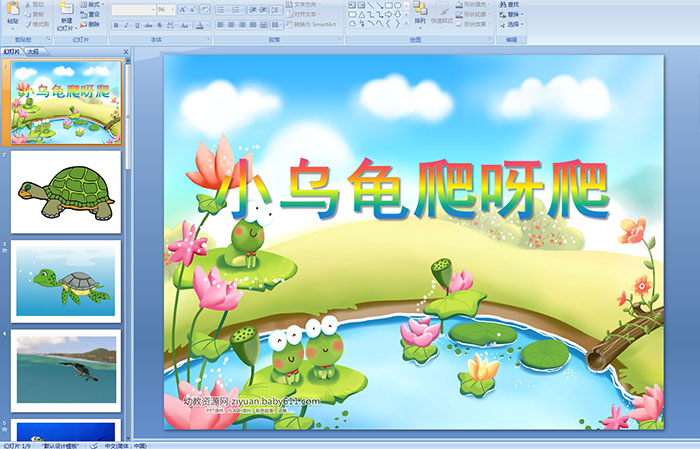
Task: Click the spell check status bar icon
Action: [x=94, y=445]
